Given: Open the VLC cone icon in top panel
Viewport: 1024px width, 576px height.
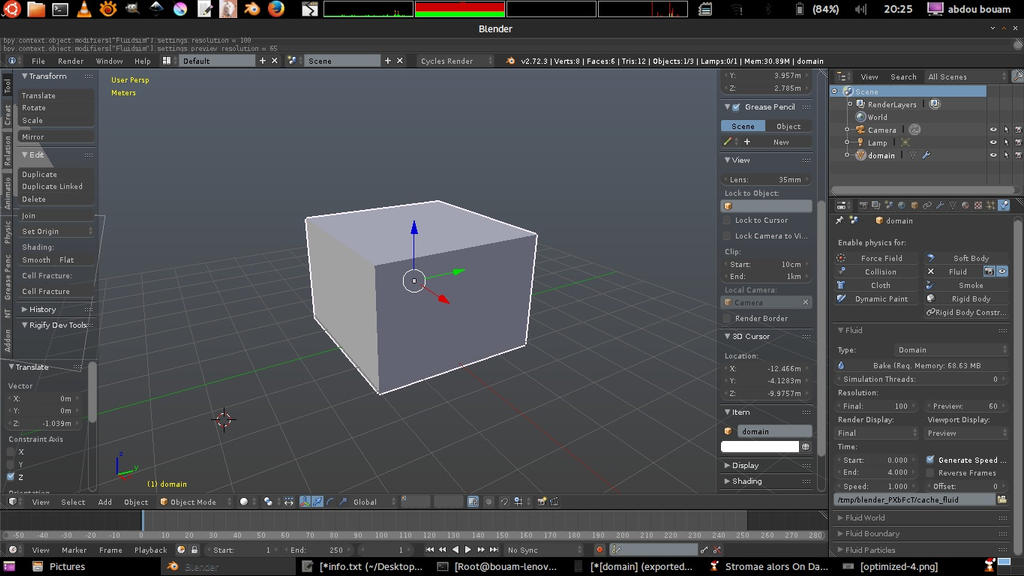Looking at the screenshot, I should click(x=84, y=8).
